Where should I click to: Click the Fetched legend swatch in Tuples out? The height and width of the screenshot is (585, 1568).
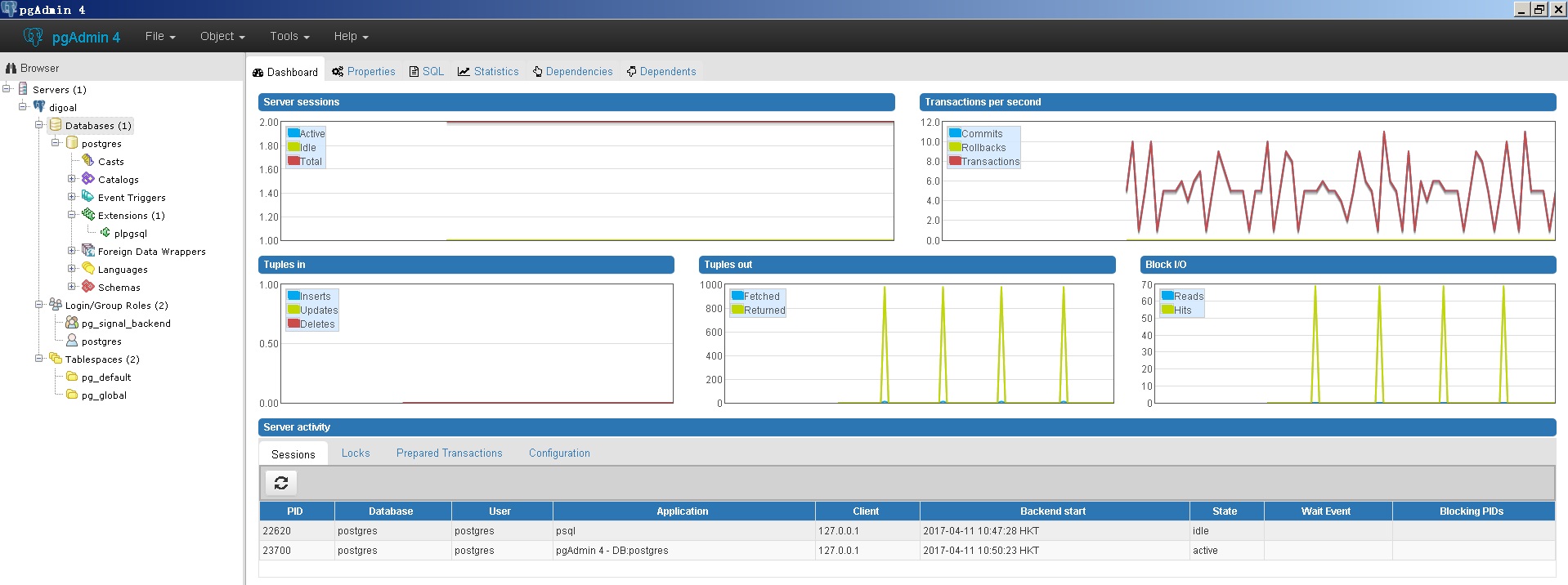click(737, 296)
